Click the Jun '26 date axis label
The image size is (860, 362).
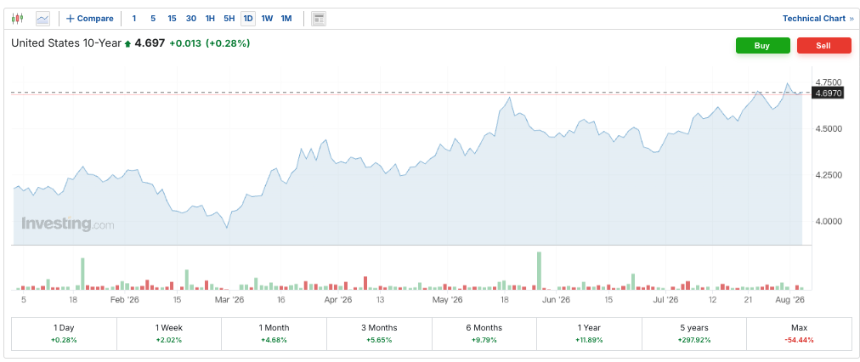556,300
